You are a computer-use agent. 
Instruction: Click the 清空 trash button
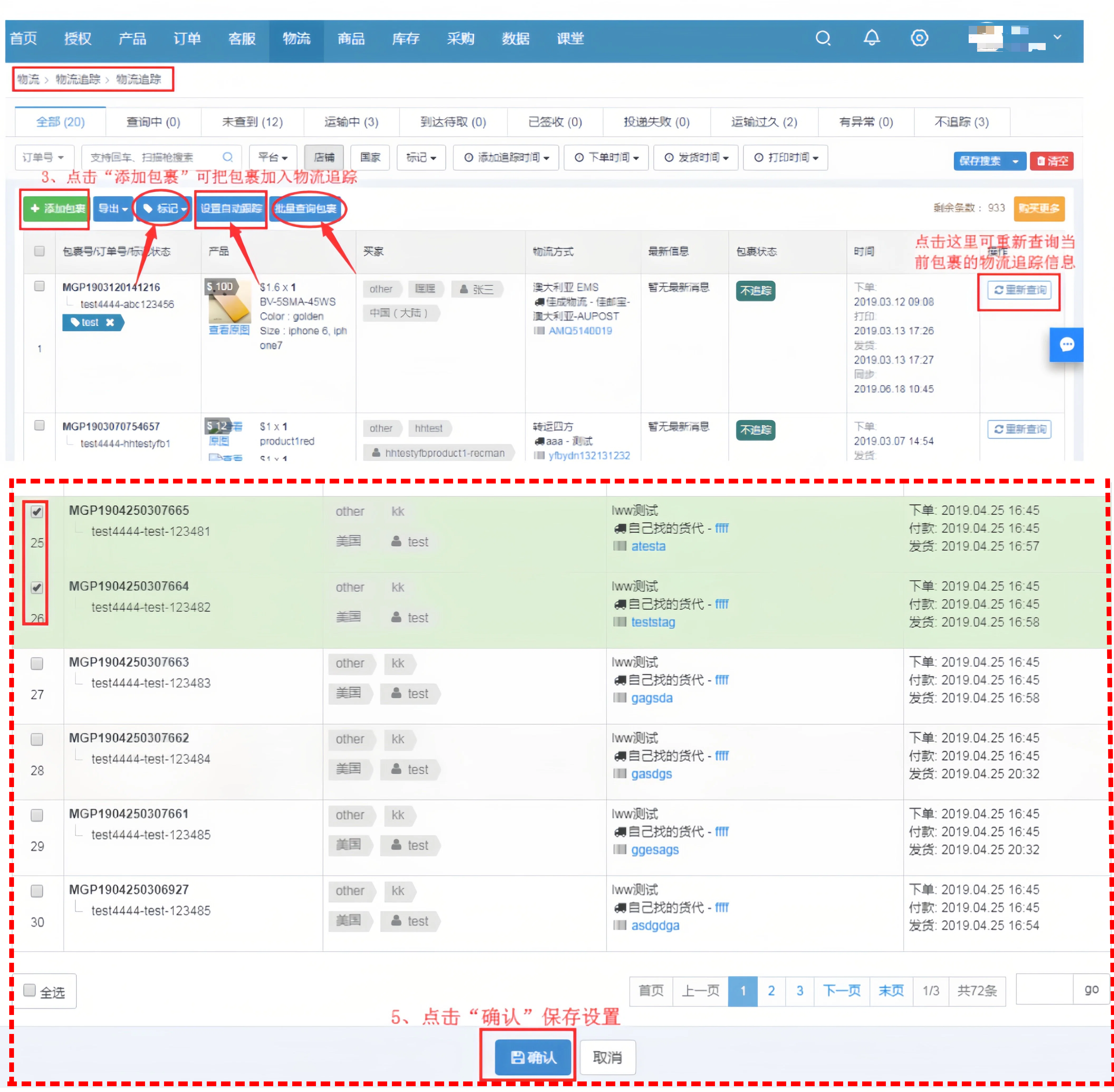click(x=1051, y=161)
